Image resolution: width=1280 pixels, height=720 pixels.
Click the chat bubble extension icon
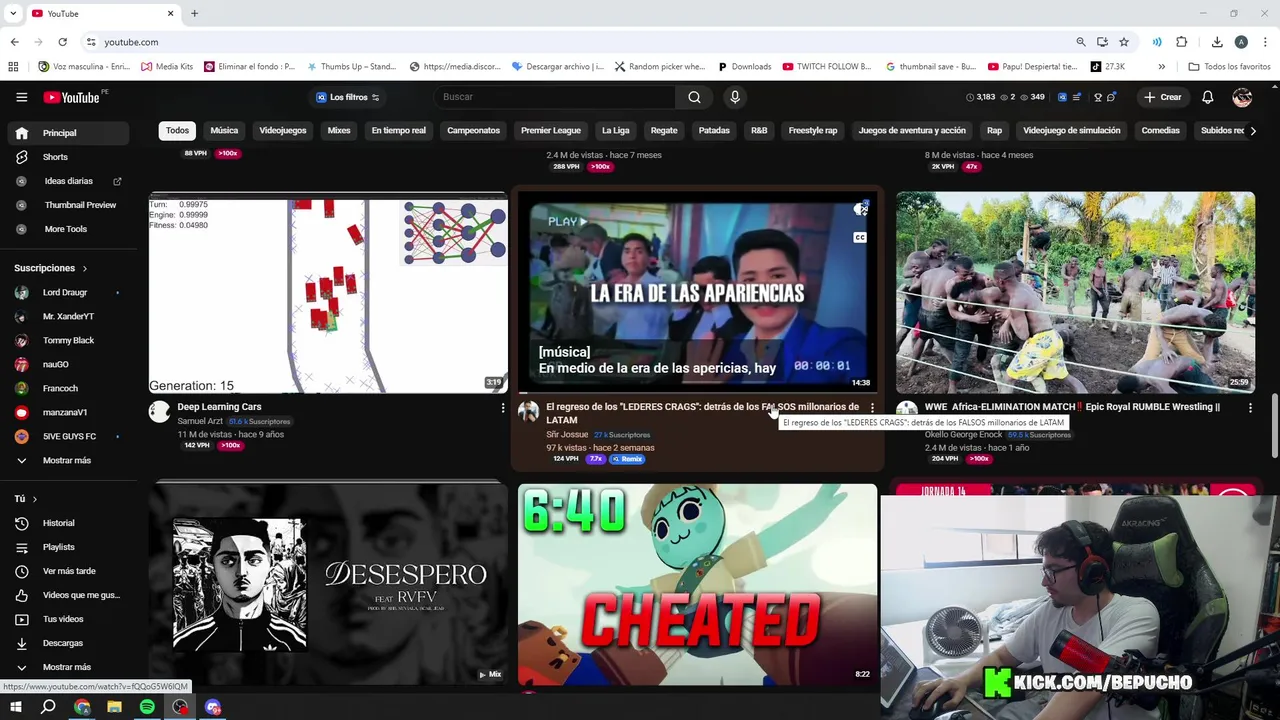pyautogui.click(x=1111, y=97)
